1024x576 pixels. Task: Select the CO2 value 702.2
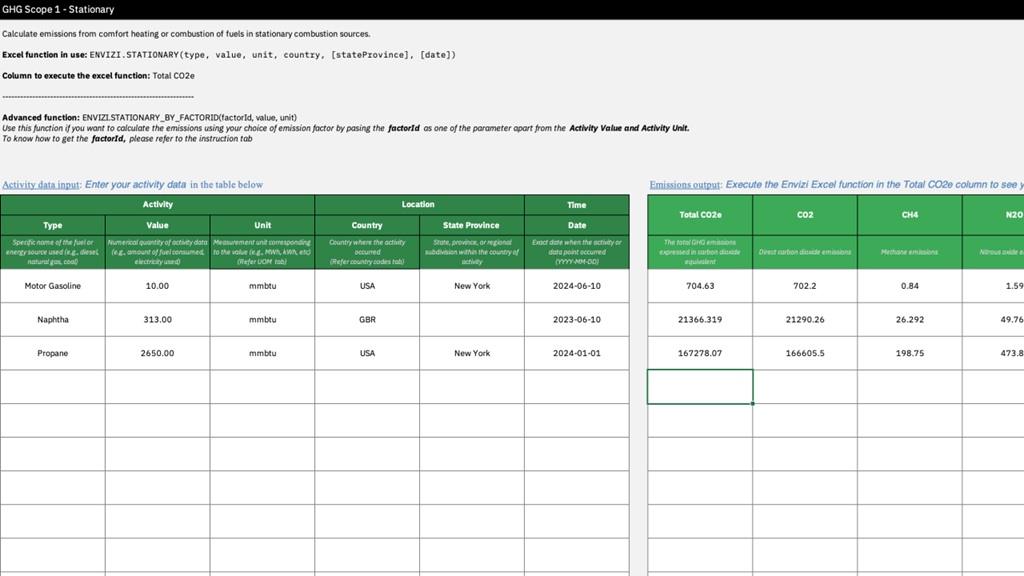tap(805, 286)
